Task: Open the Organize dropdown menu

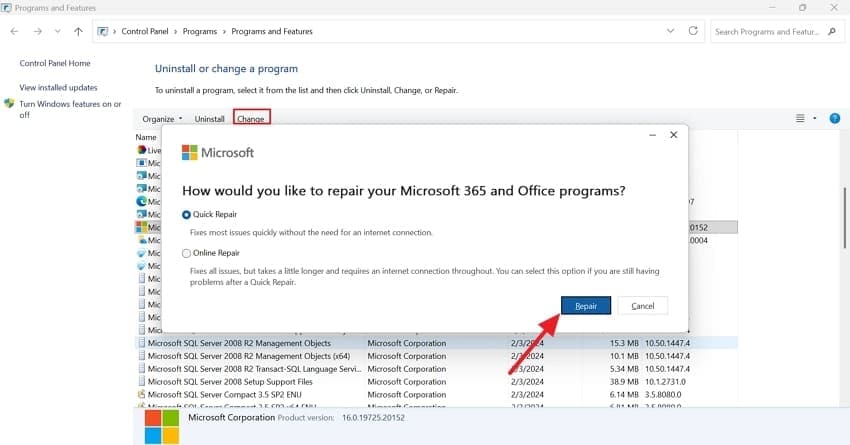Action: pyautogui.click(x=162, y=119)
